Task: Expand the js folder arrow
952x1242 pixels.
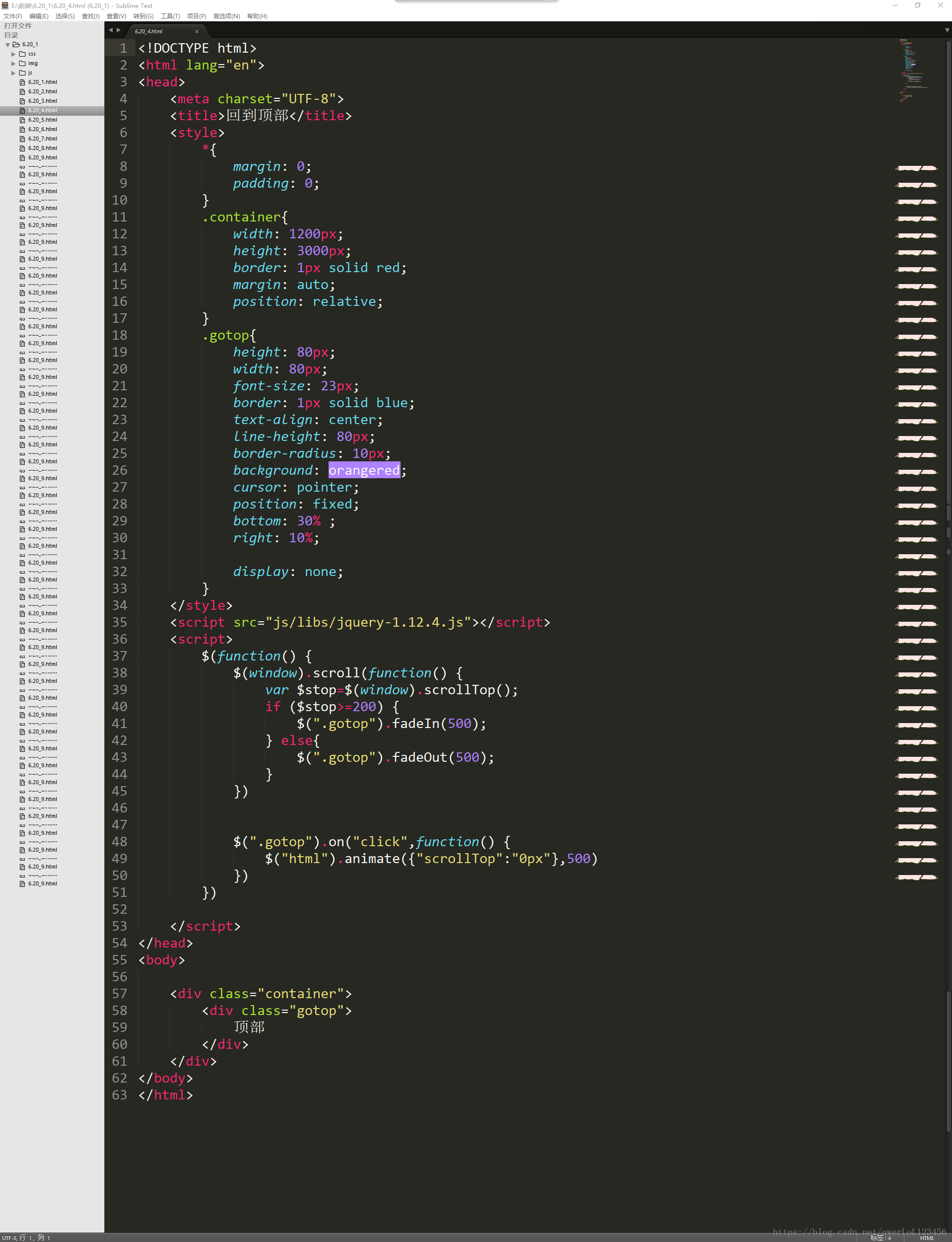Action: (x=13, y=73)
